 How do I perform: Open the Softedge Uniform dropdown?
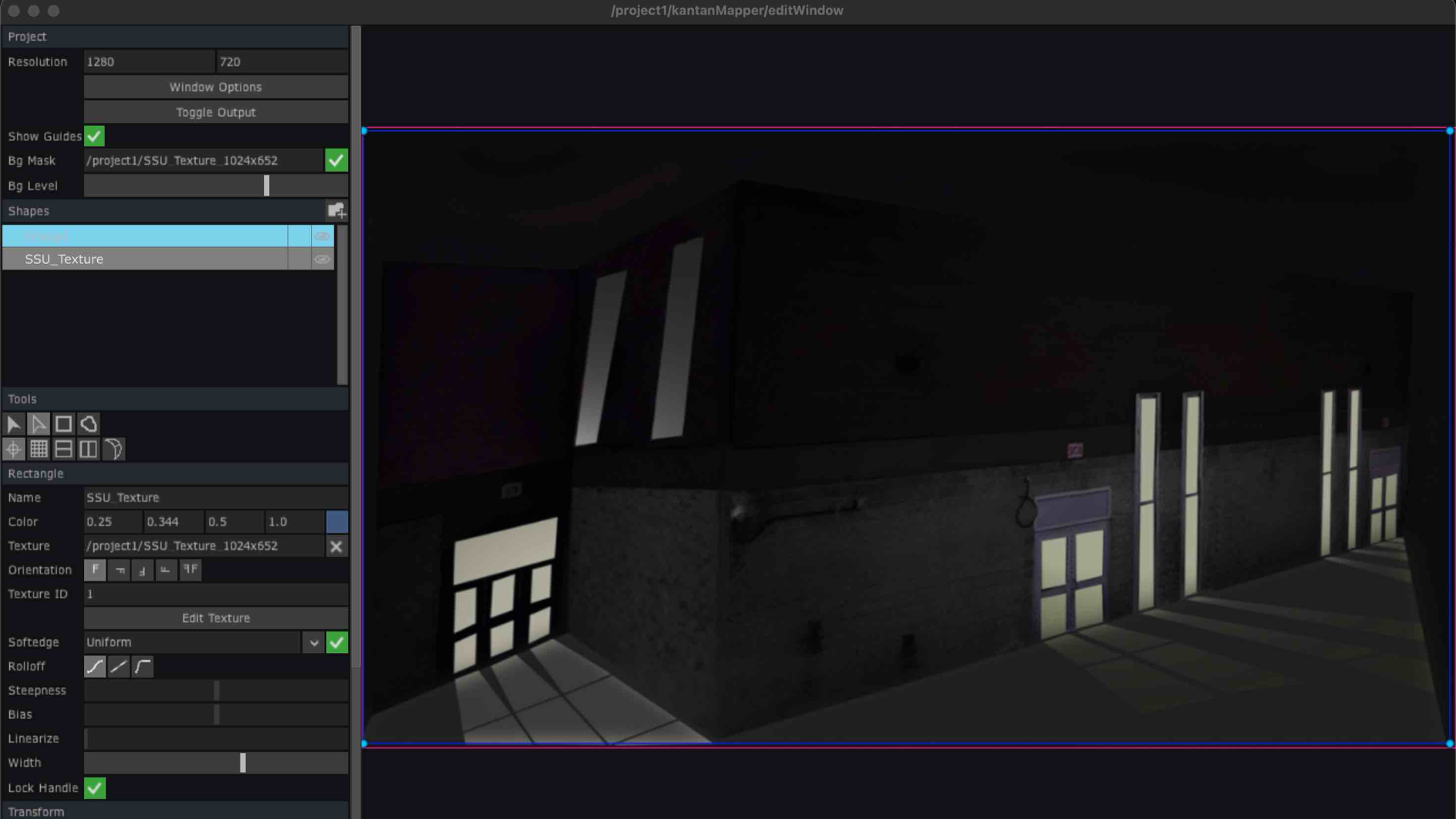313,642
